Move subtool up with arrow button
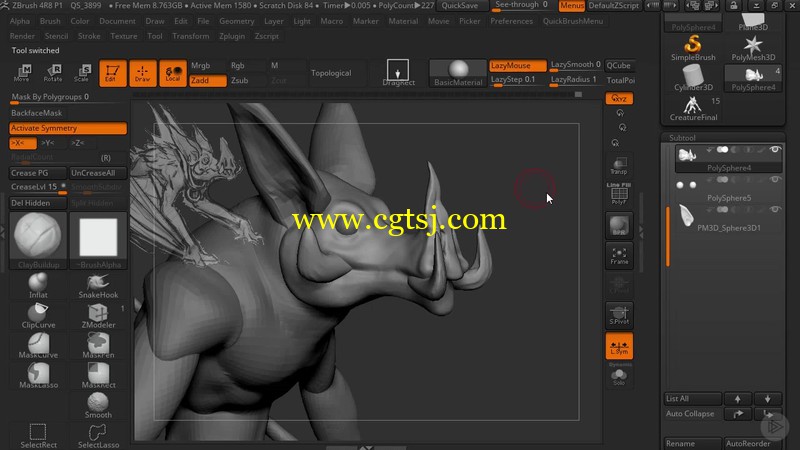 [x=737, y=398]
